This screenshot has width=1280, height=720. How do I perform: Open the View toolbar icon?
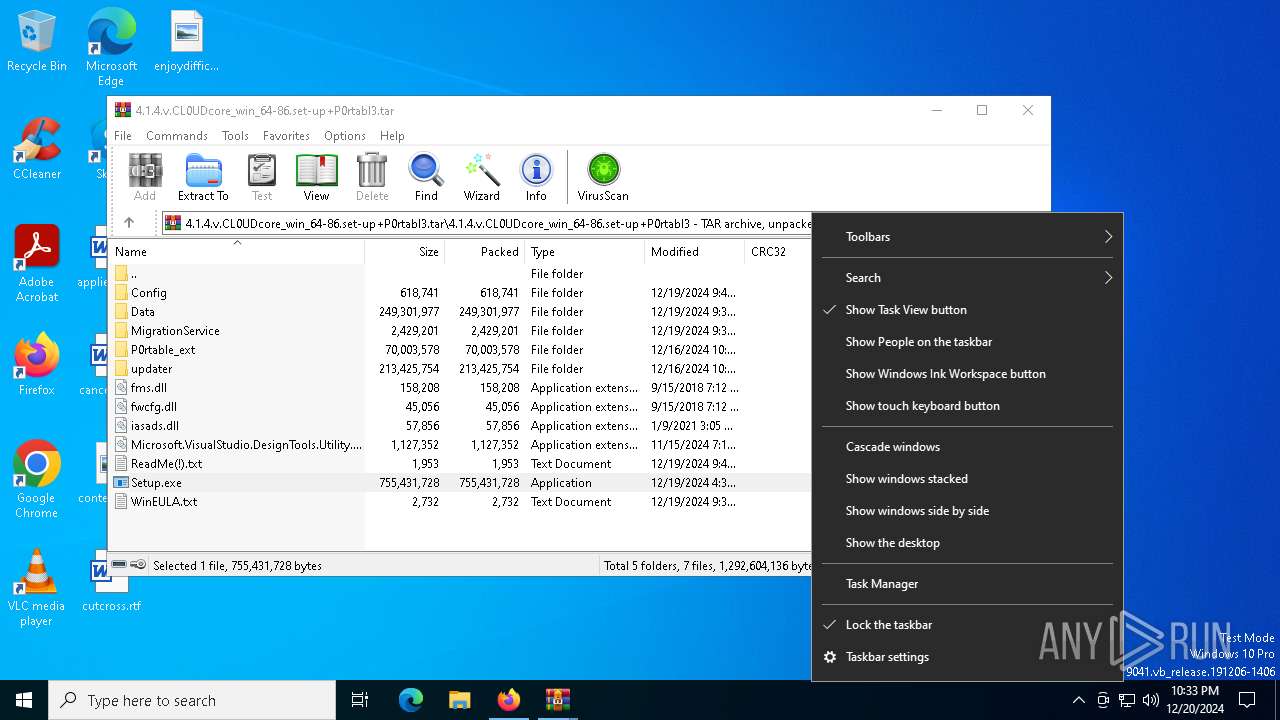point(316,177)
